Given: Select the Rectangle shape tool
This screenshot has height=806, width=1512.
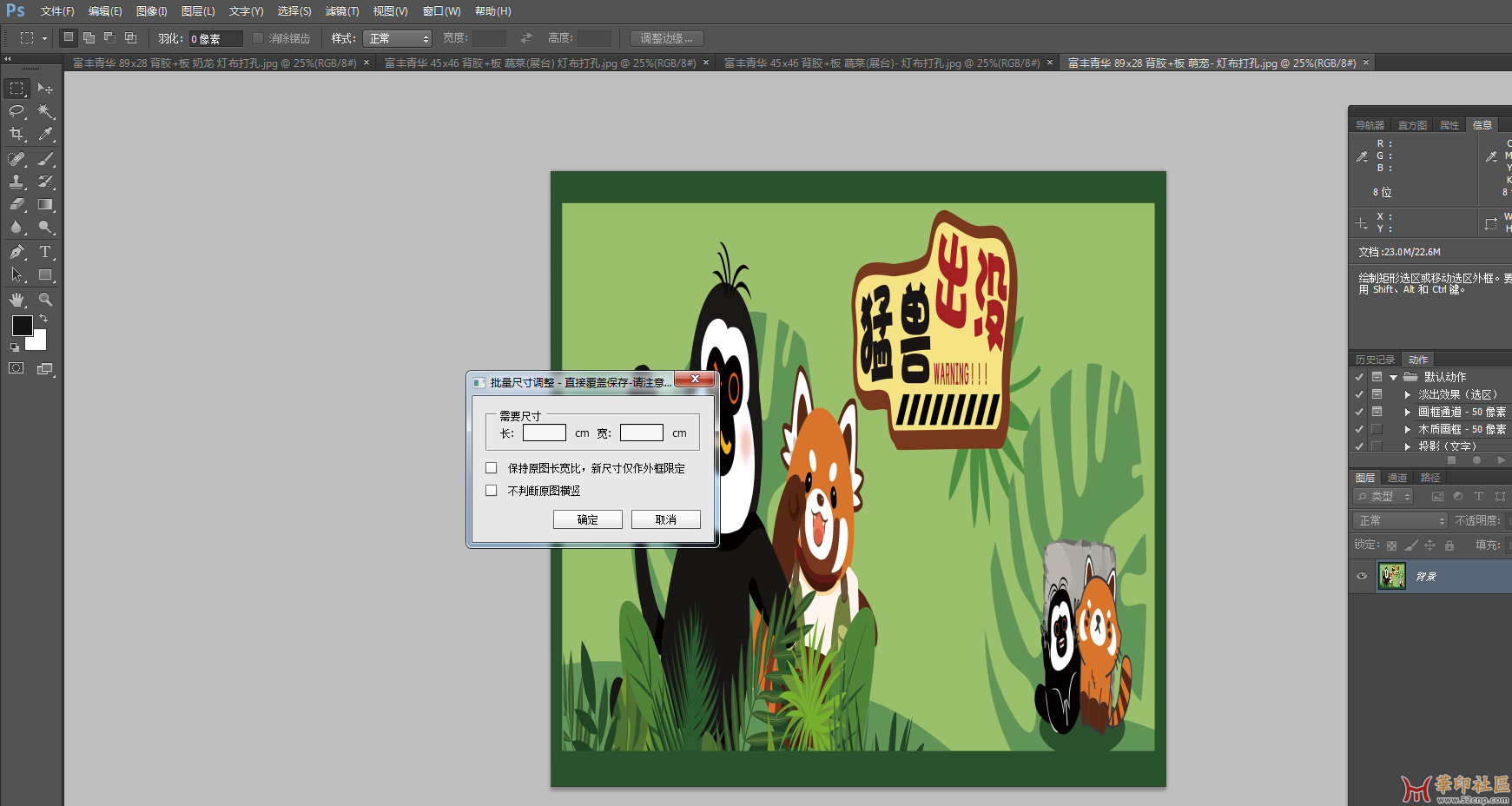Looking at the screenshot, I should (x=46, y=274).
